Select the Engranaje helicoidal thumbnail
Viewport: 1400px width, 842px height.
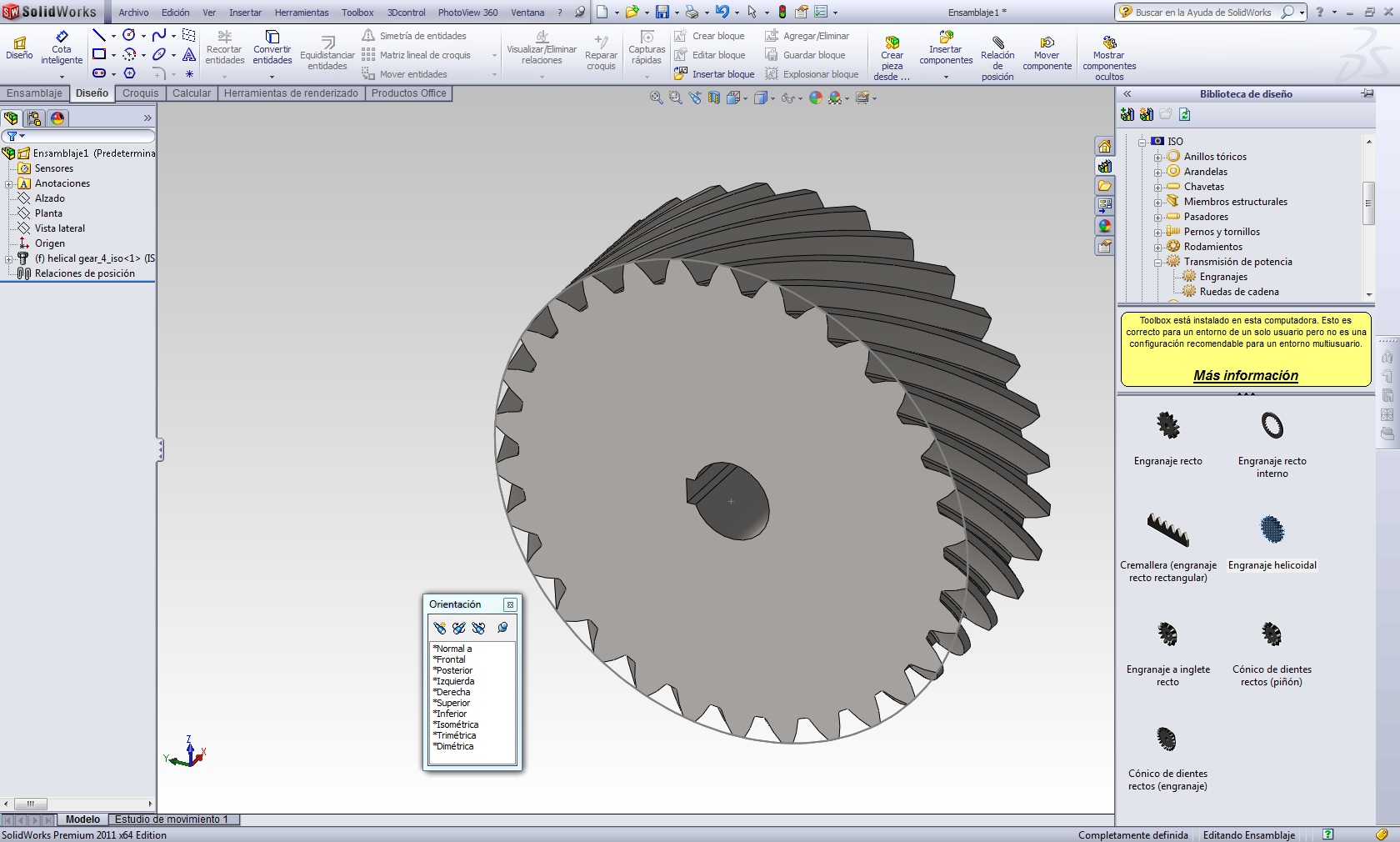pos(1272,529)
